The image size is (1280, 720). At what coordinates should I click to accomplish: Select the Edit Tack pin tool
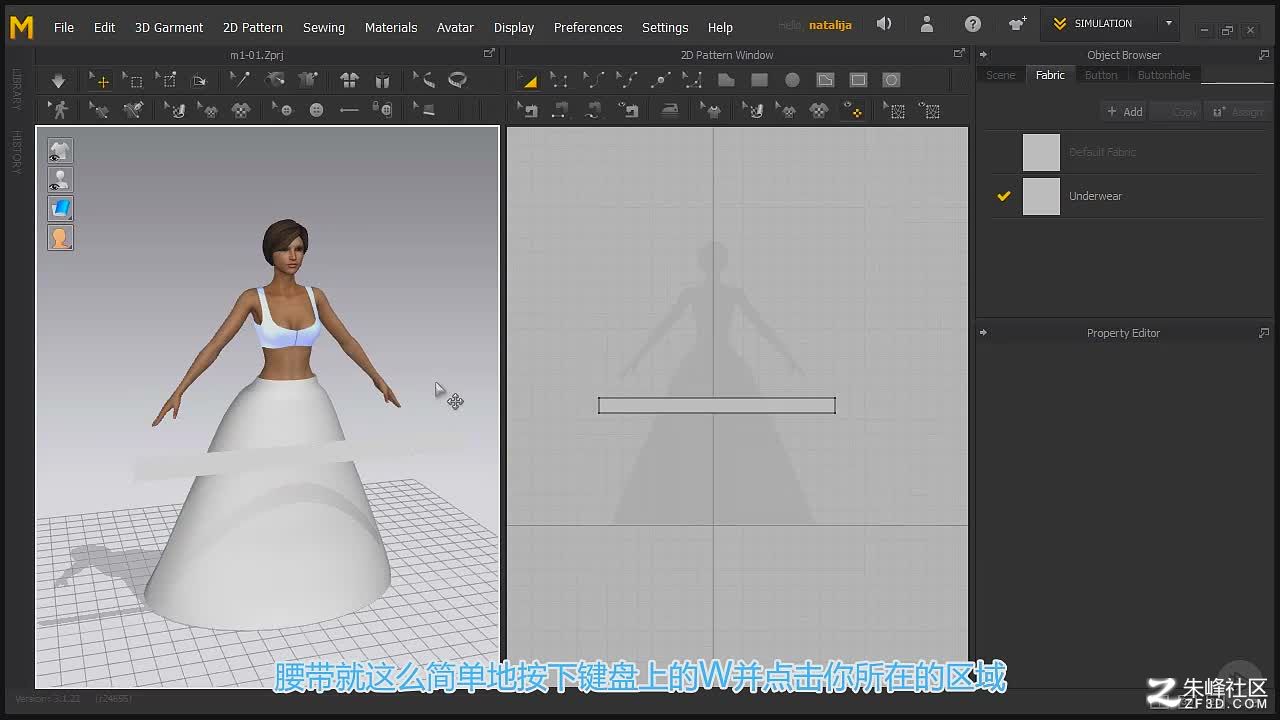[239, 81]
